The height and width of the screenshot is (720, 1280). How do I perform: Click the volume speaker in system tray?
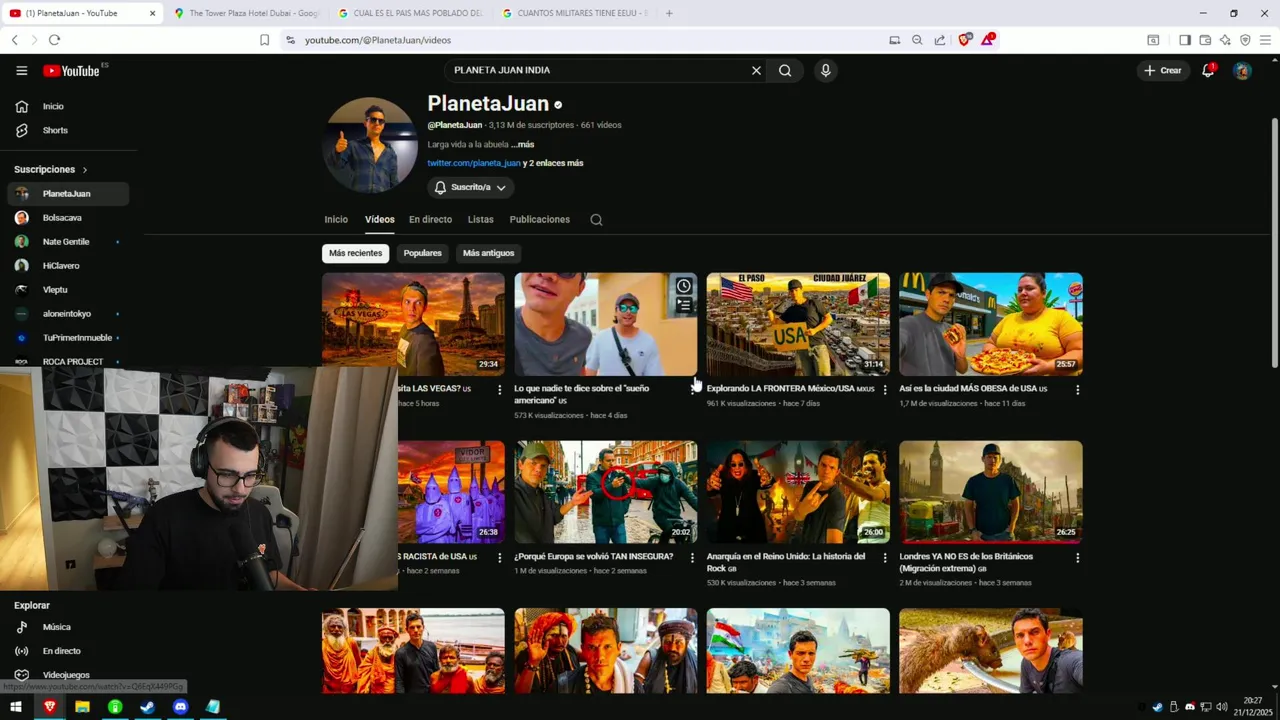tap(1222, 707)
